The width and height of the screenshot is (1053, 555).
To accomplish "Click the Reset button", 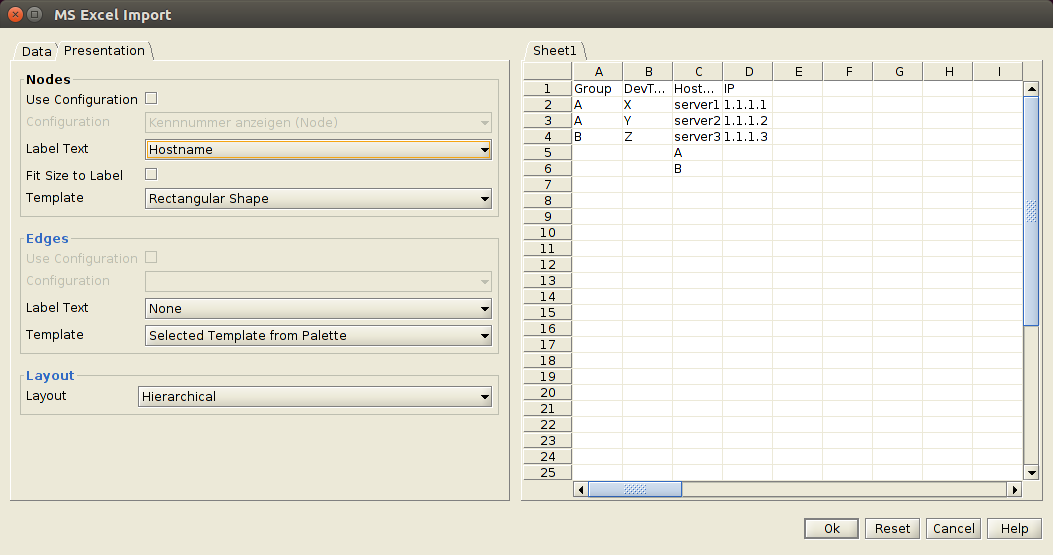I will click(x=892, y=529).
